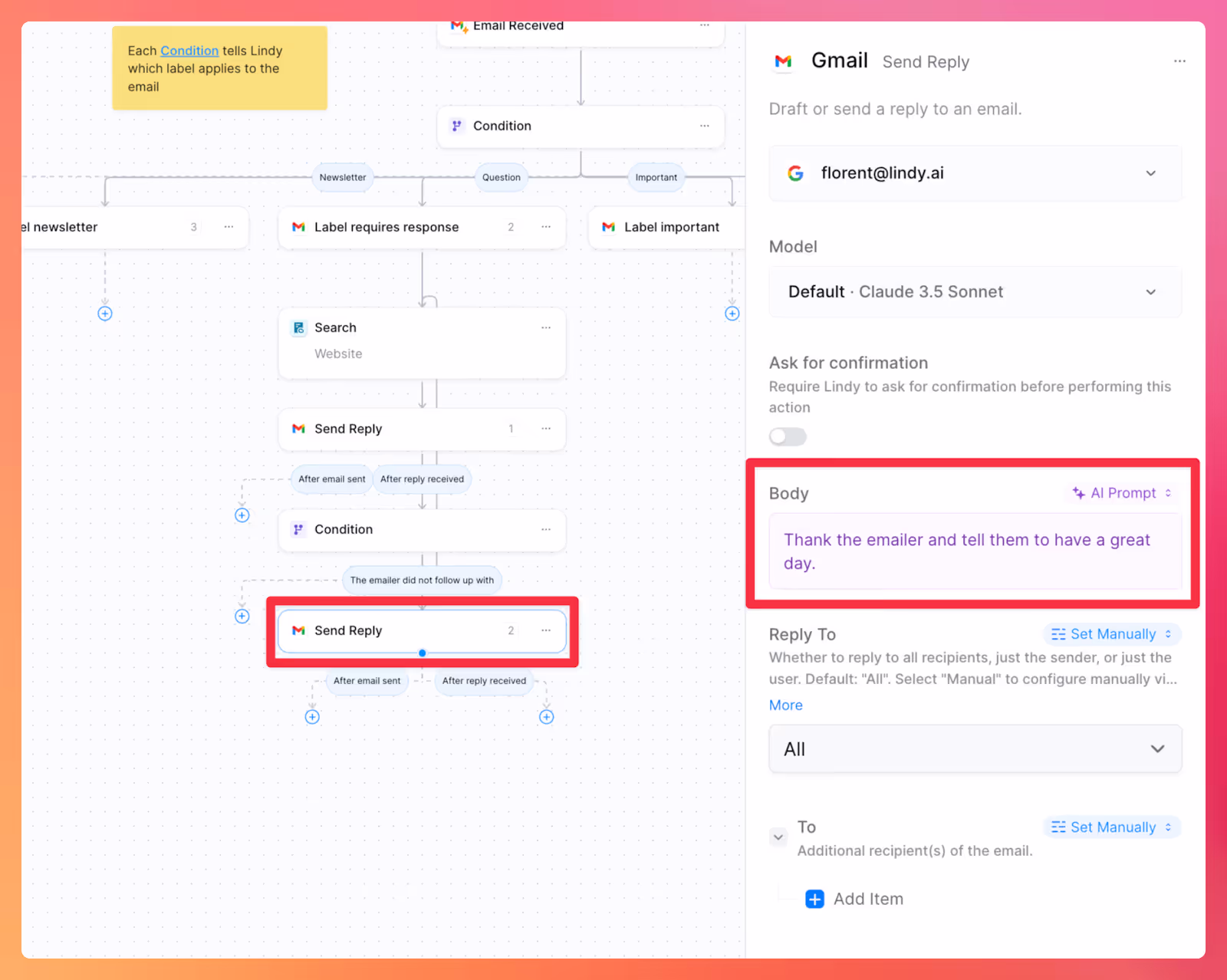Click the blue plus Add Item icon

814,899
